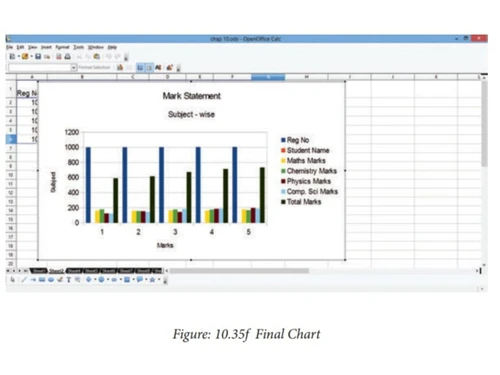Select the Block Arrows icon

coord(114,280)
